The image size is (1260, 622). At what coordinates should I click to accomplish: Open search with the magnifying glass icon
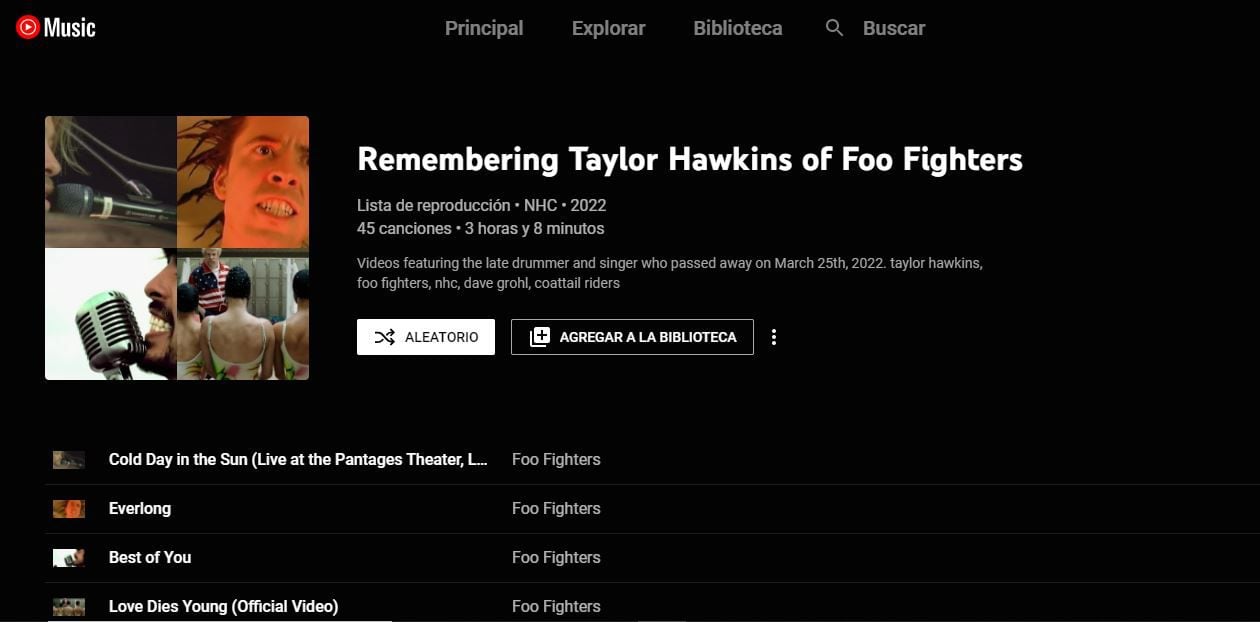pos(834,28)
